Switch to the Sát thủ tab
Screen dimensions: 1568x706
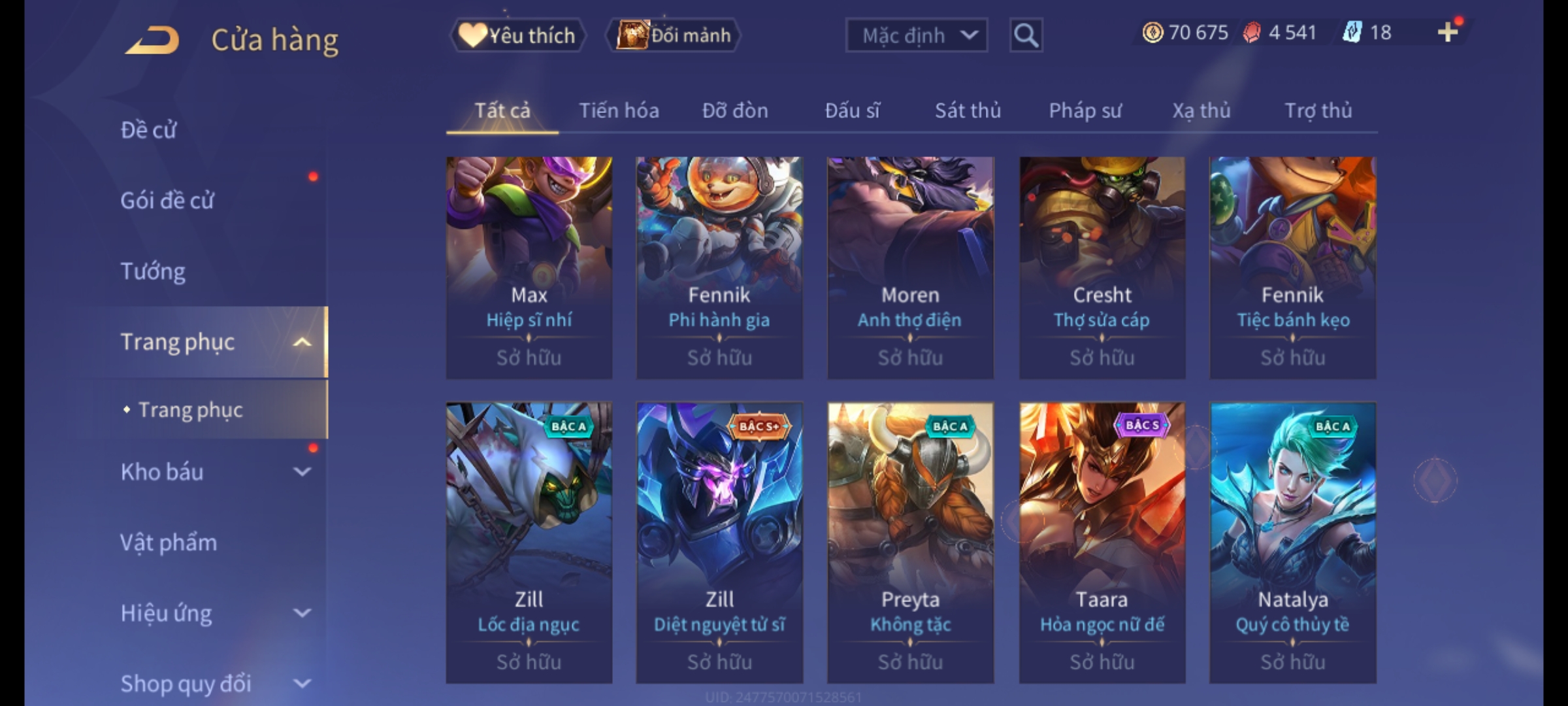[x=968, y=110]
